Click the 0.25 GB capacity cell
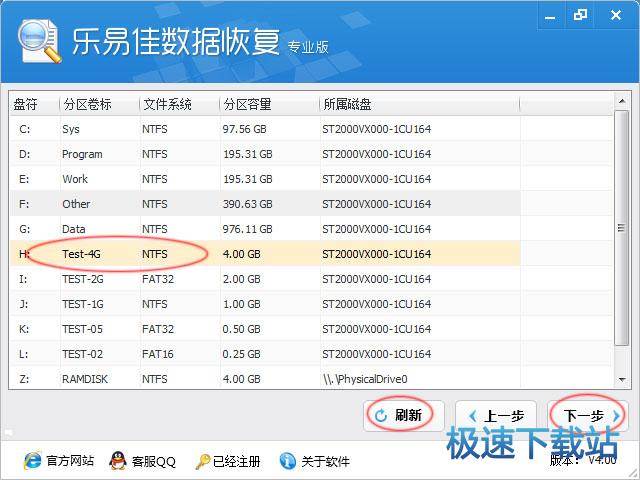 (x=241, y=353)
